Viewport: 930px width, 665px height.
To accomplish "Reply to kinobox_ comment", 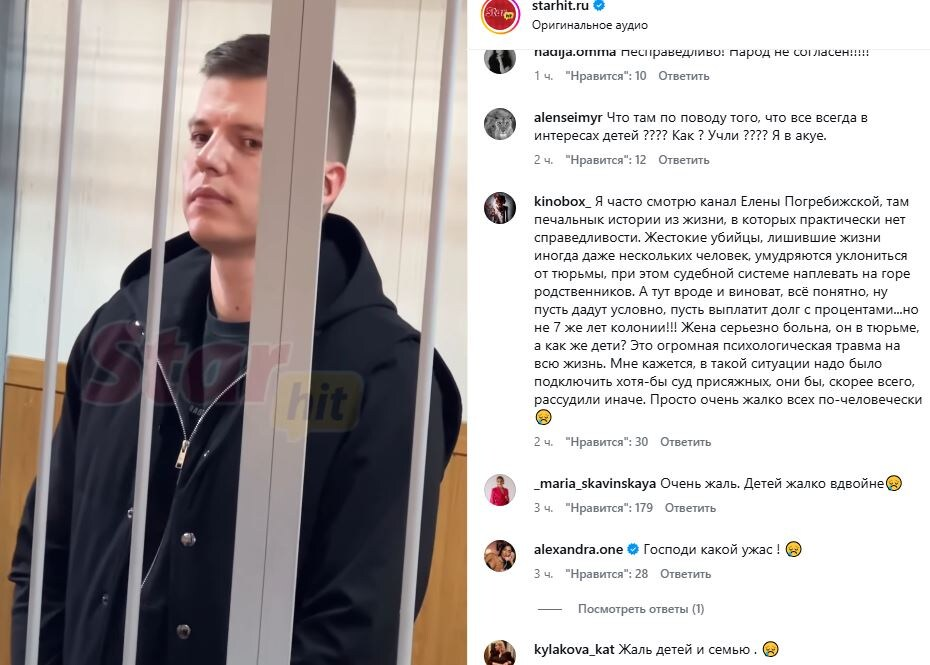I will 685,442.
